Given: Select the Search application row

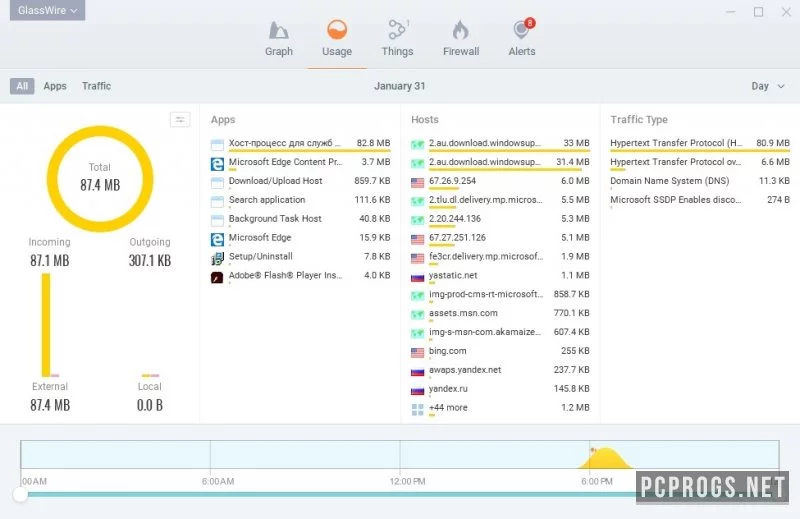Looking at the screenshot, I should (x=301, y=200).
